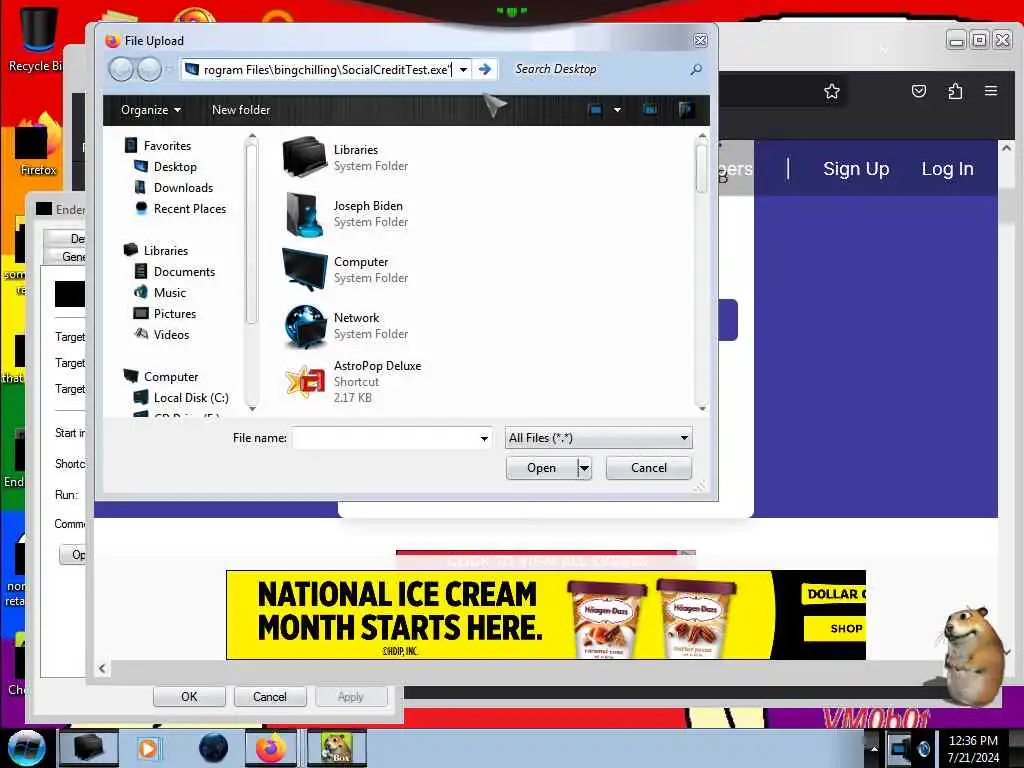
Task: Open the Pocket icon in Firefox toolbar
Action: 919,91
